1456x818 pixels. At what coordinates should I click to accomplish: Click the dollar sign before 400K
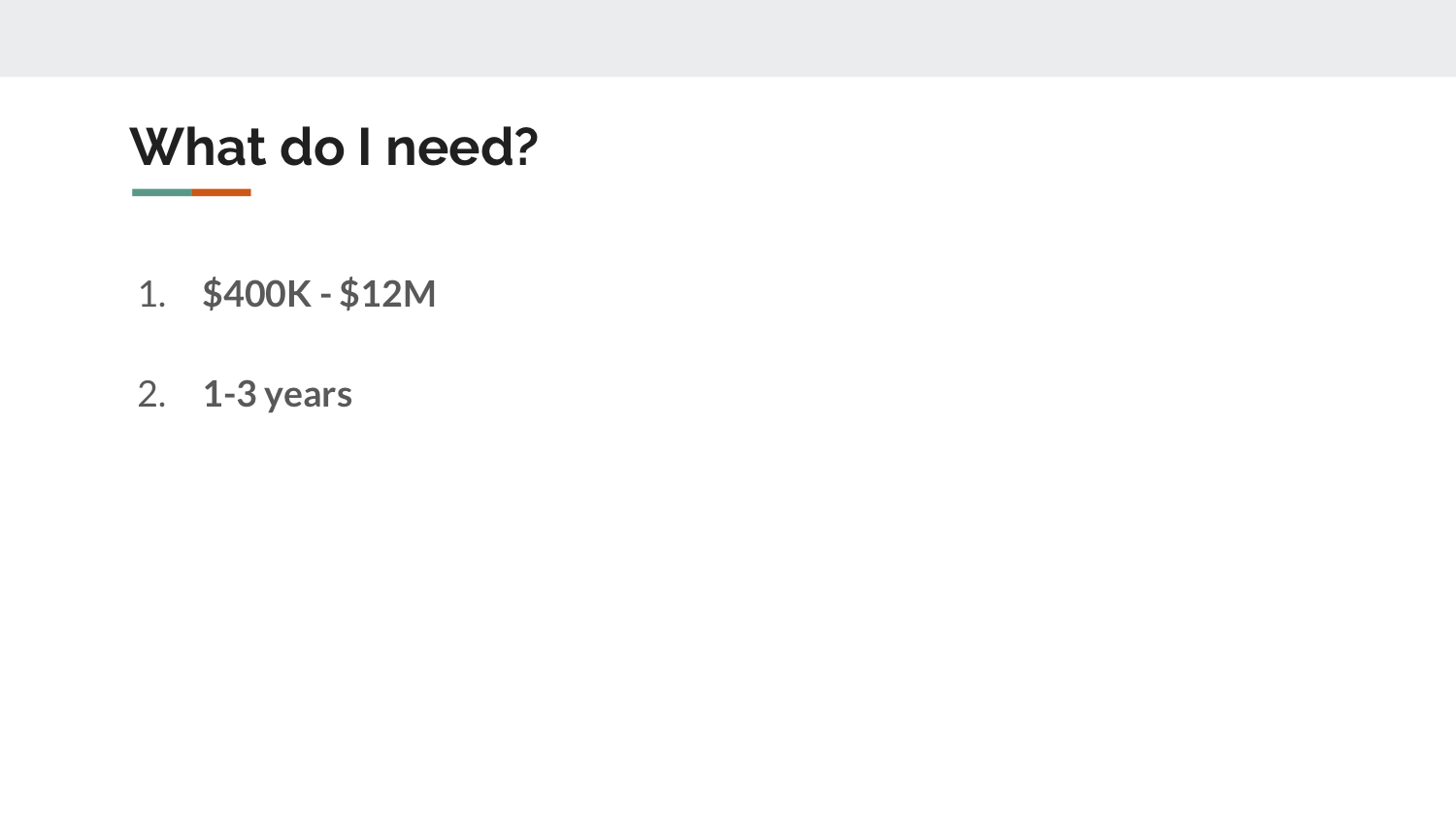pos(212,294)
